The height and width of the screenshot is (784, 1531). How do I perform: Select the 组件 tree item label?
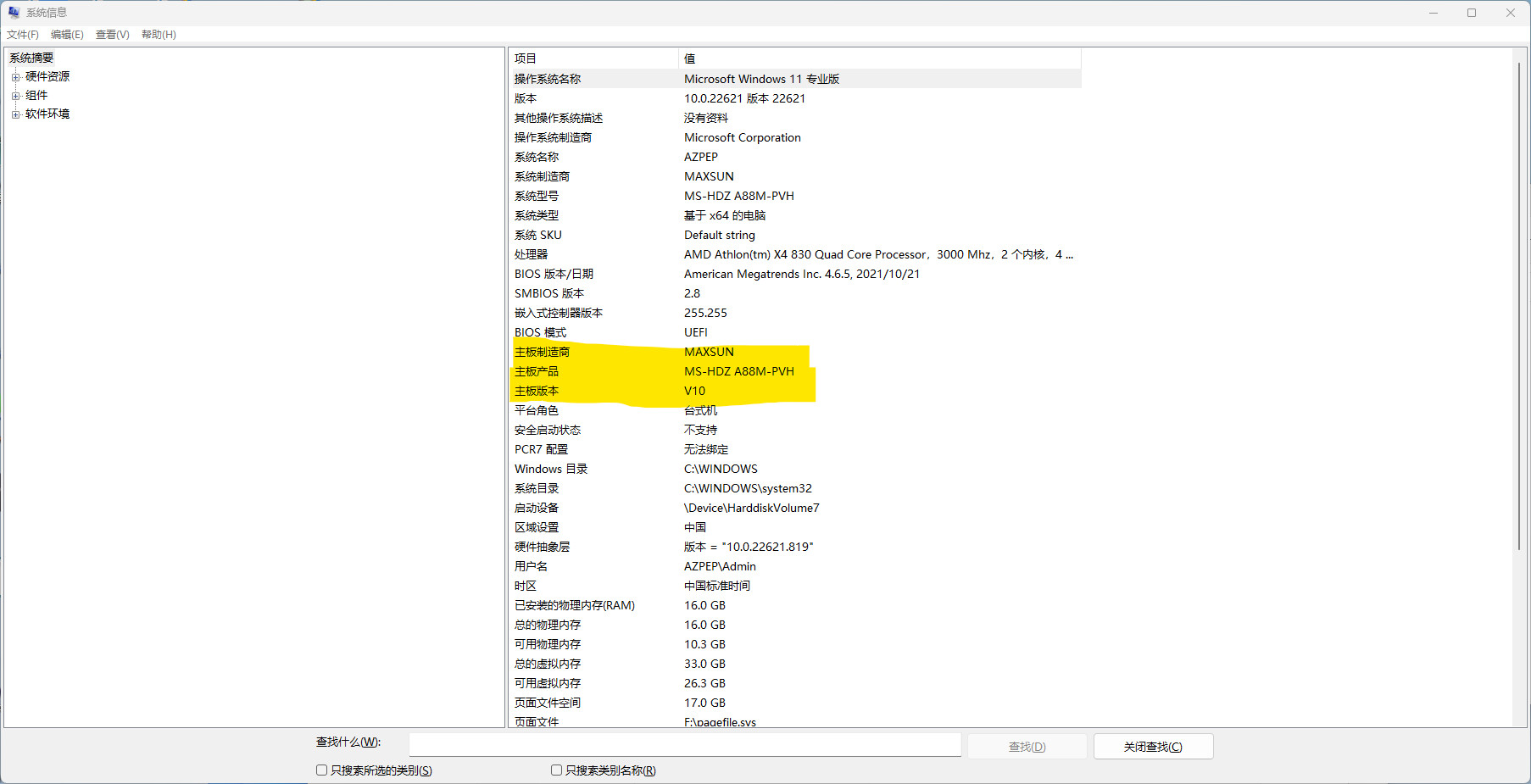point(36,95)
